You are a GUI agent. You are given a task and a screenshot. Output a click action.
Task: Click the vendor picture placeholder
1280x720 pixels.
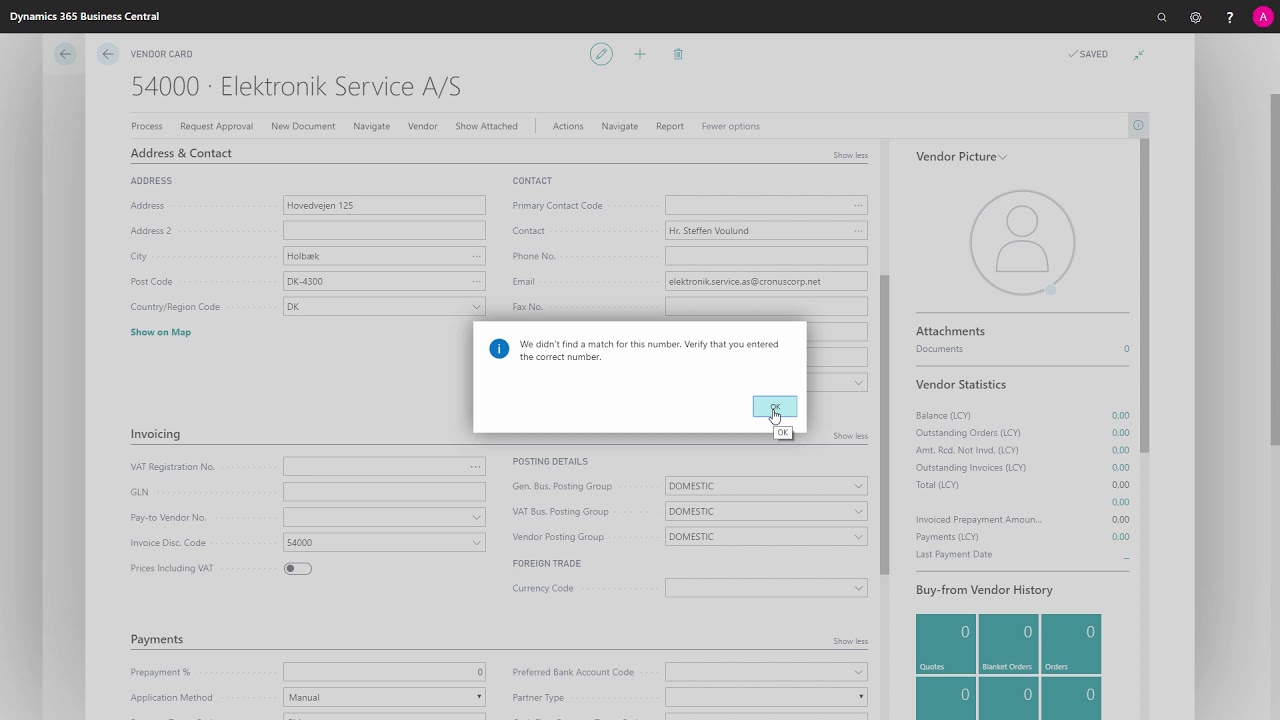[x=1022, y=242]
